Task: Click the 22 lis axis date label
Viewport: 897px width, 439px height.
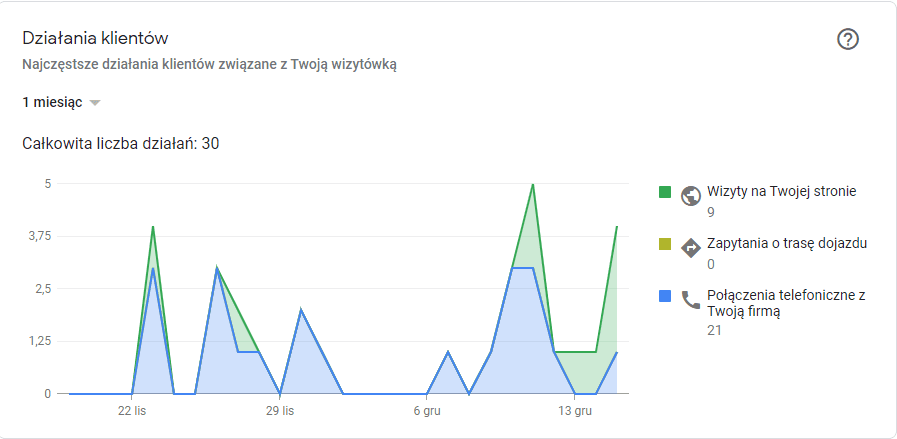Action: pos(132,411)
